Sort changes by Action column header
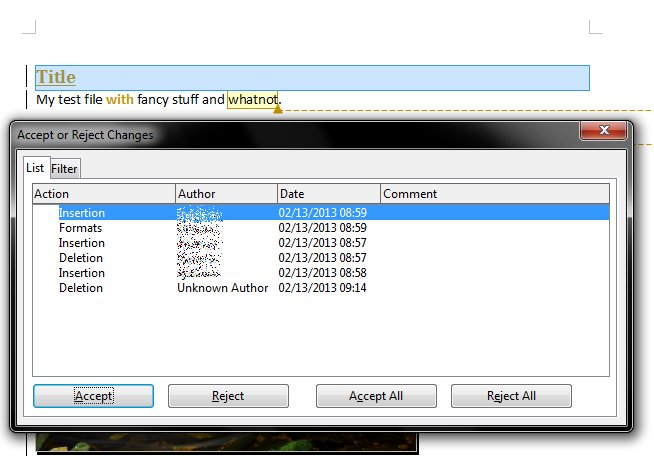 coord(104,193)
